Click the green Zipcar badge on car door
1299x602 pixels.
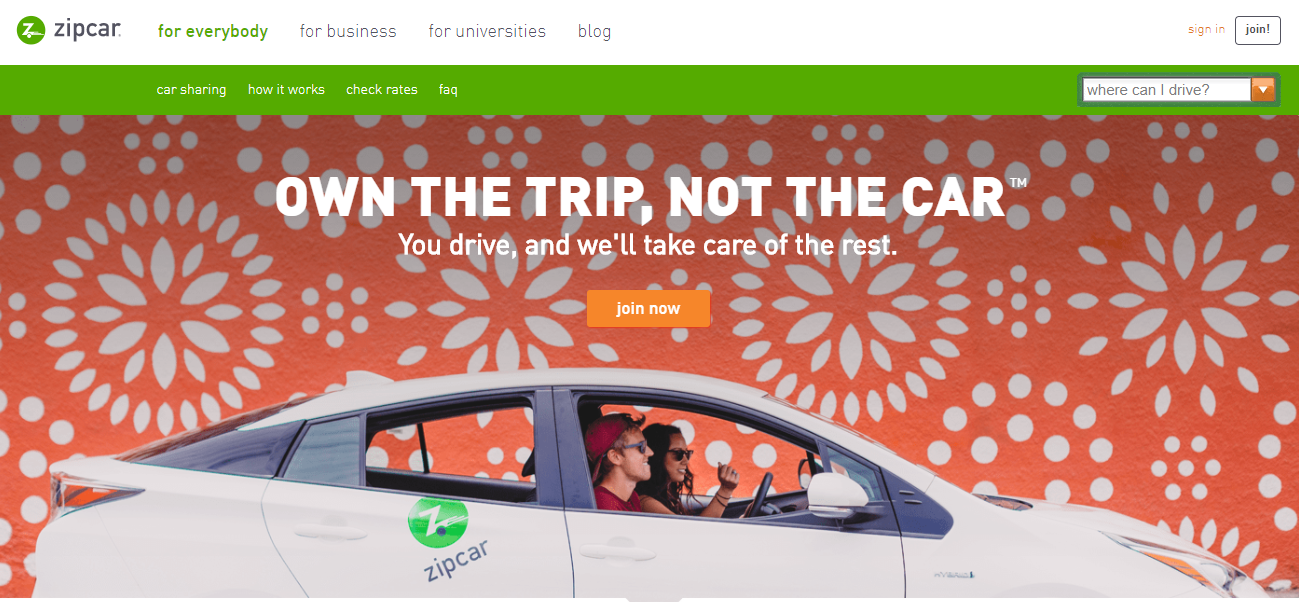coord(438,523)
